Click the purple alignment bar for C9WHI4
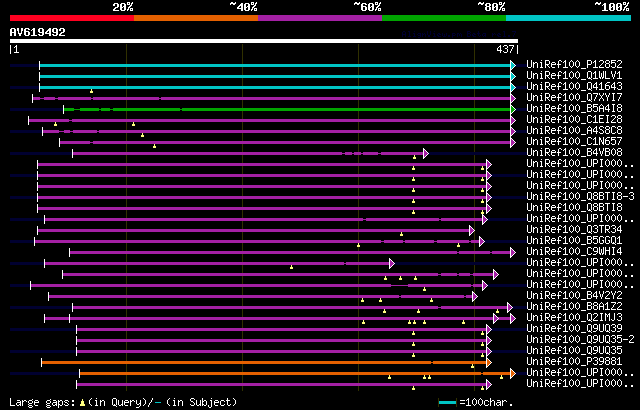The image size is (640, 410). 290,253
